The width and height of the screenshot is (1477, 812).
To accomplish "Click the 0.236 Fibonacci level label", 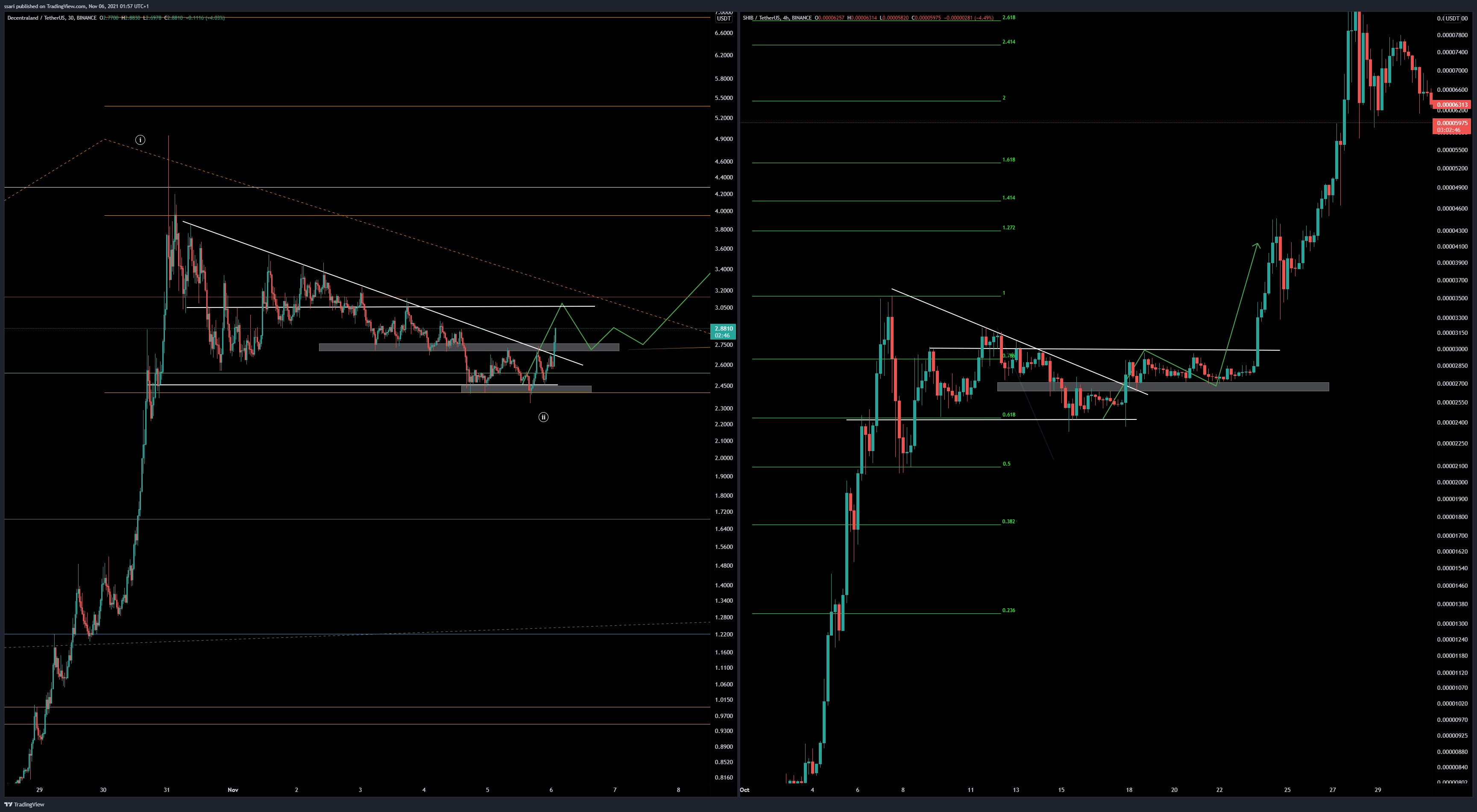I will click(x=1008, y=611).
